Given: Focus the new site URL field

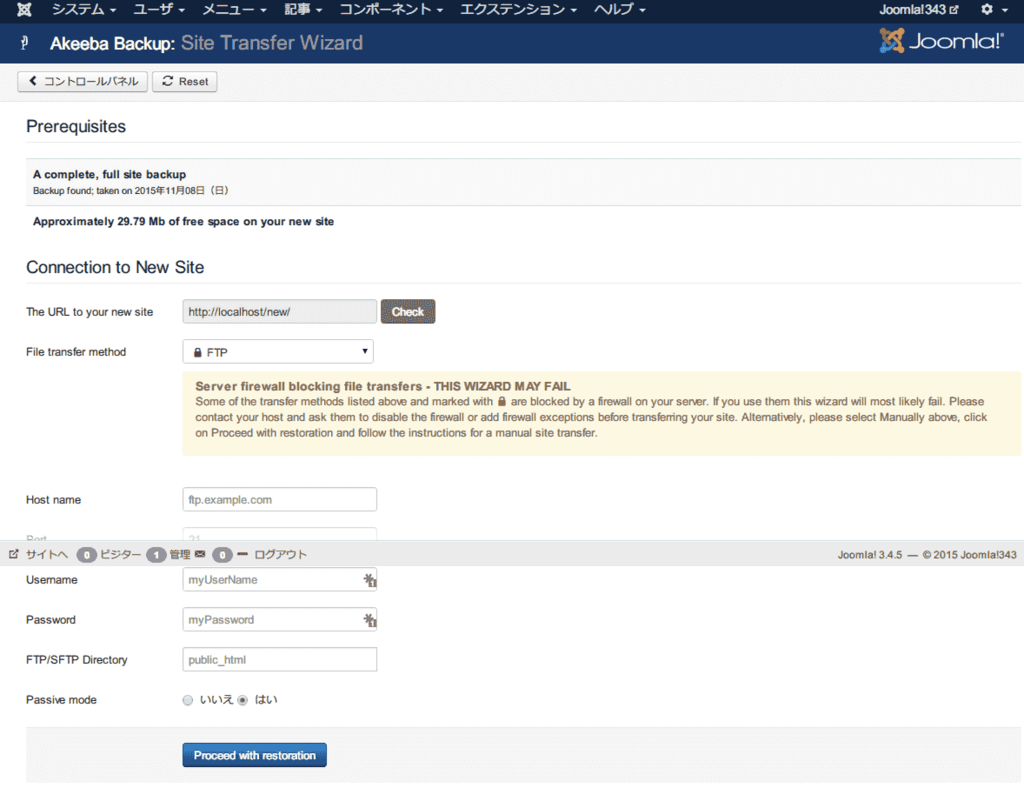Looking at the screenshot, I should point(280,311).
